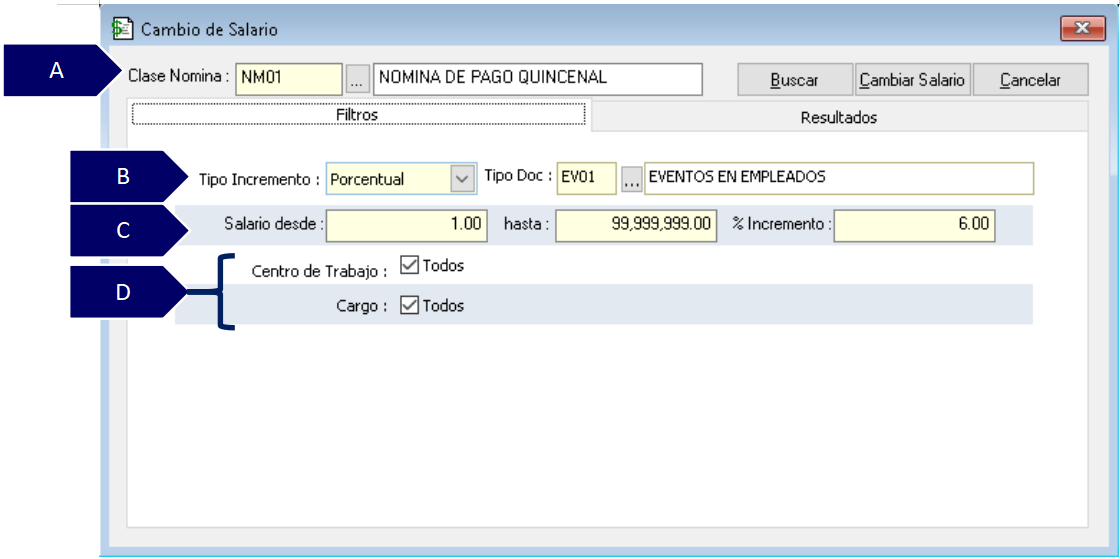Click the Tipo Incremento label
1120x559 pixels.
tap(259, 180)
